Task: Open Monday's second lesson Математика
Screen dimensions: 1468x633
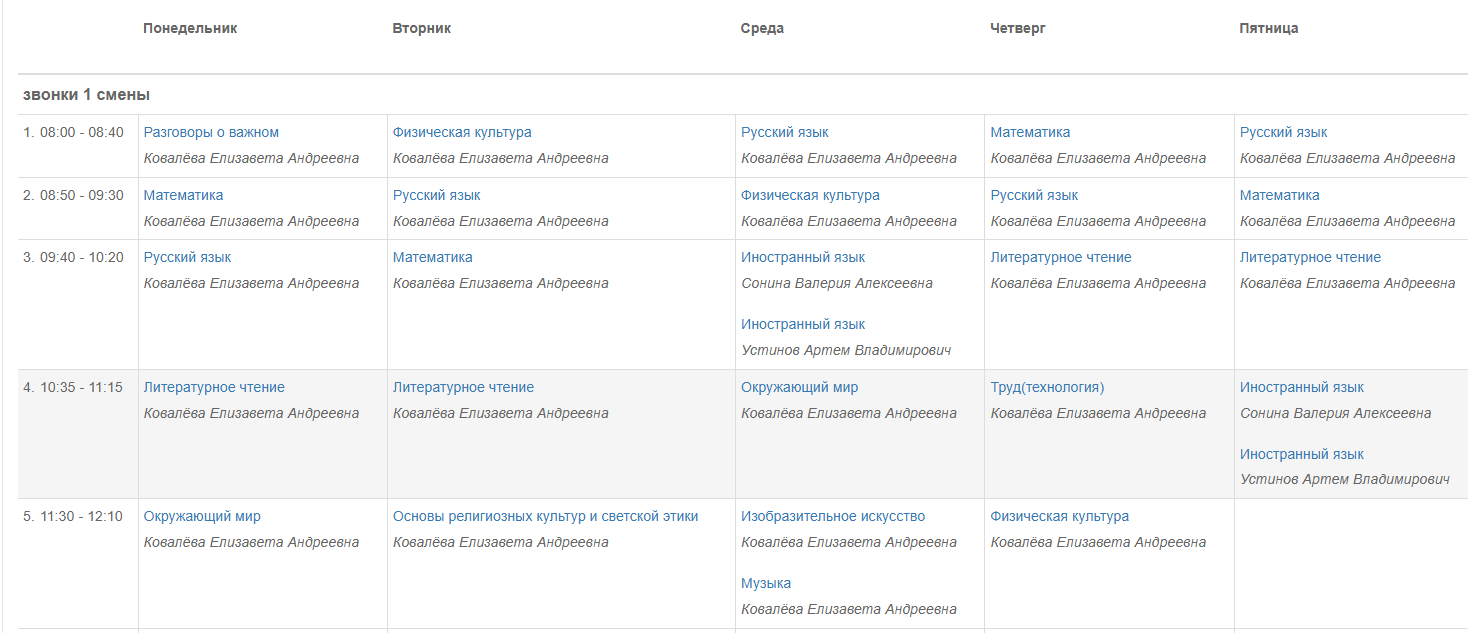Action: [x=183, y=195]
